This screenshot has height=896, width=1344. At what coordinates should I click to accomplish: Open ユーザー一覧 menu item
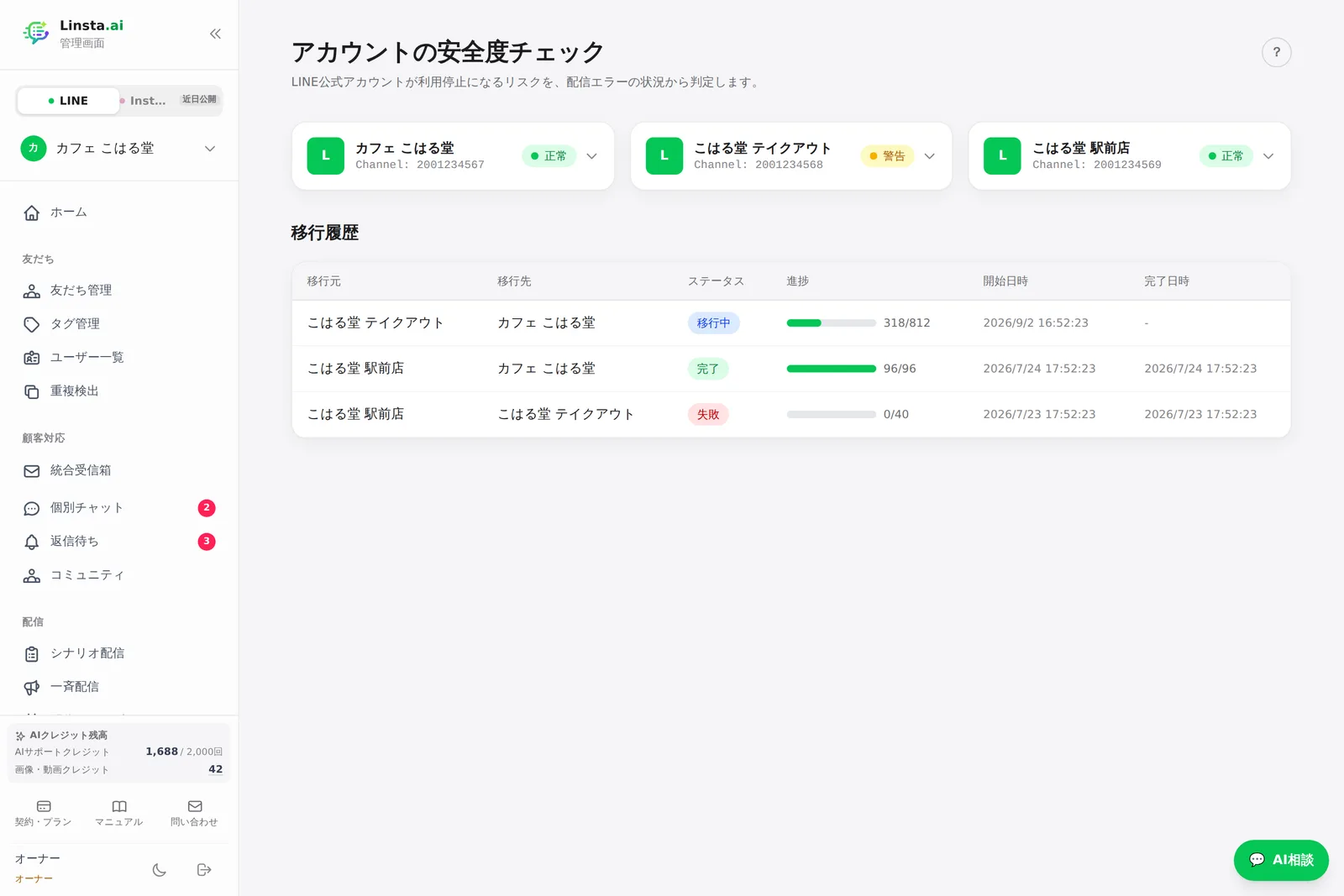coord(119,358)
